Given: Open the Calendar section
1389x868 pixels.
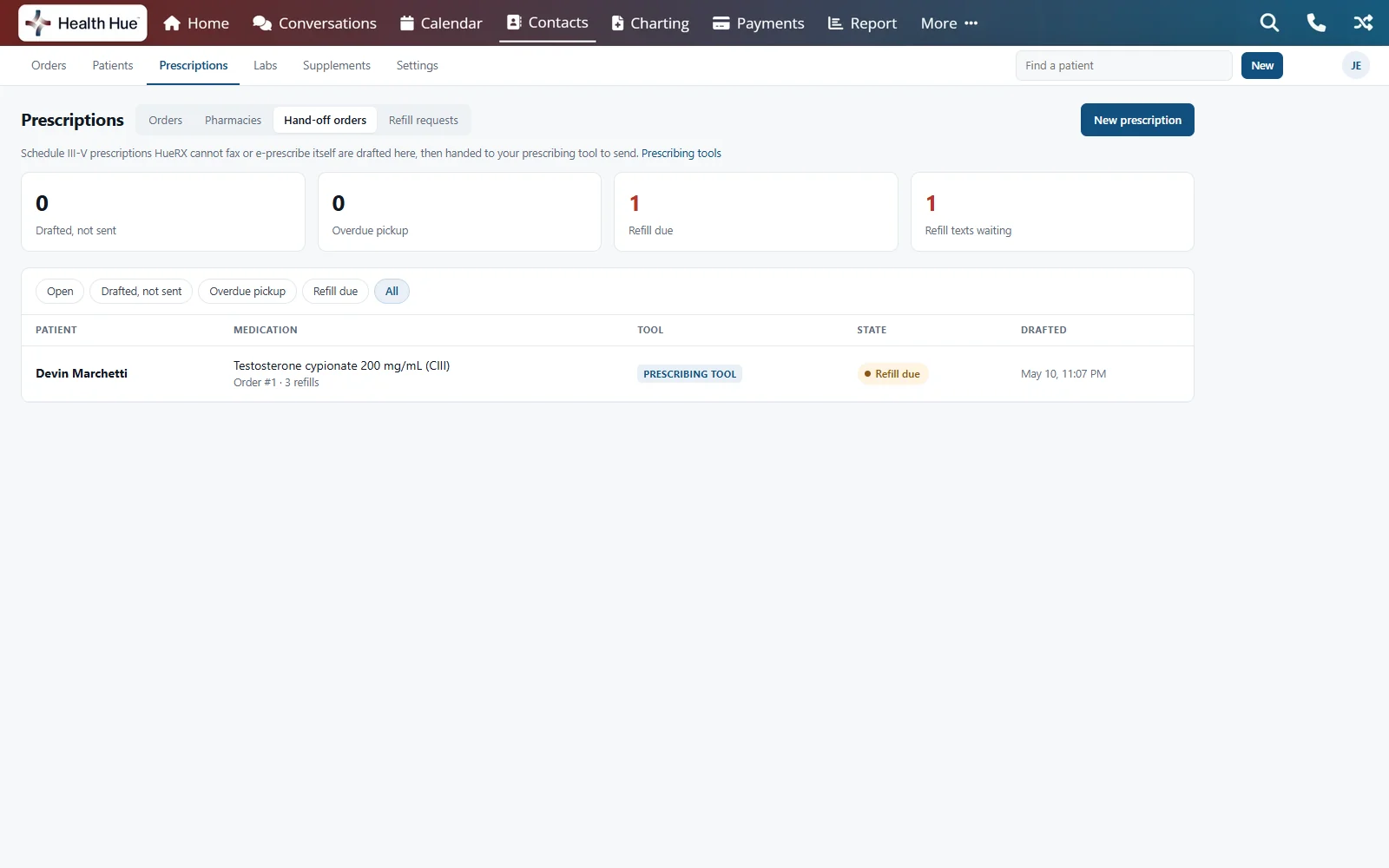Looking at the screenshot, I should (x=441, y=23).
